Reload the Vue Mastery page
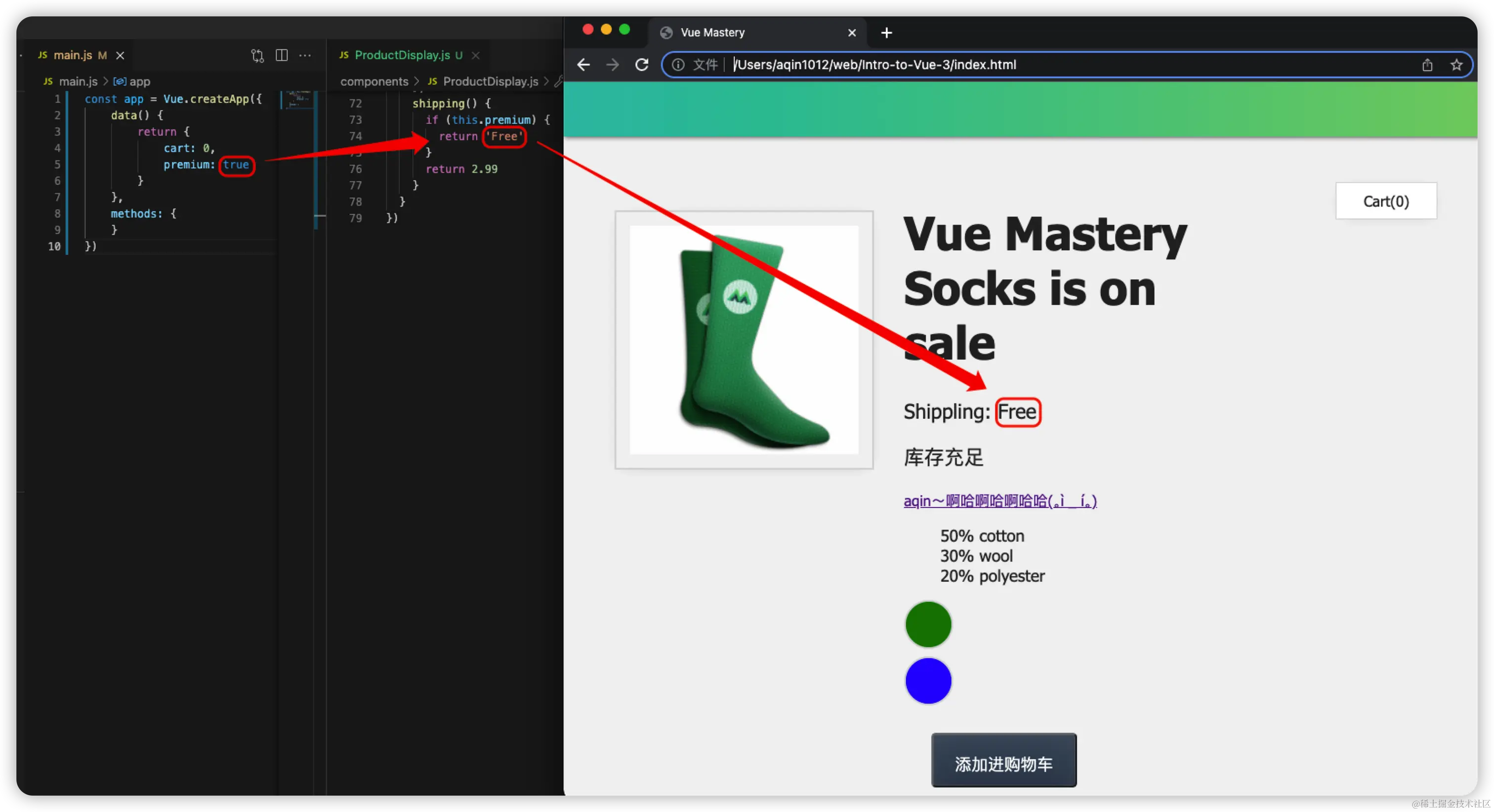The image size is (1494, 812). [641, 65]
